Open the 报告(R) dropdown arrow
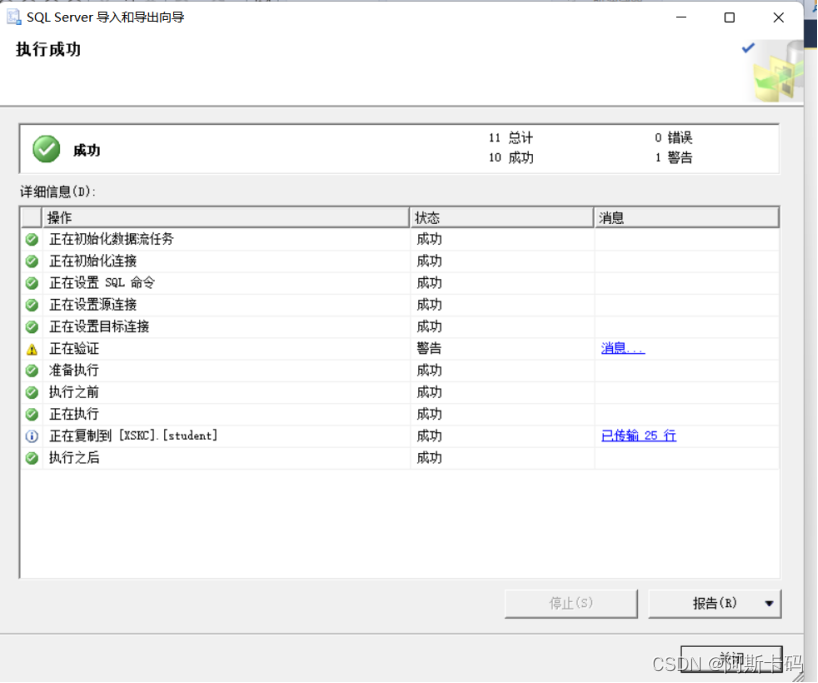Image resolution: width=818 pixels, height=683 pixels. click(769, 604)
